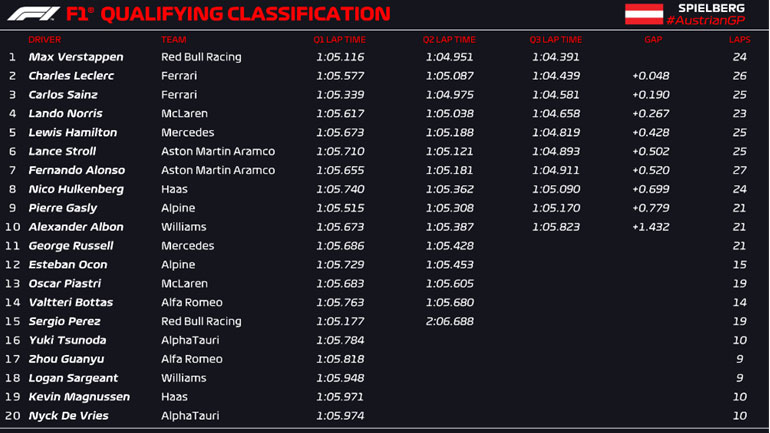Image resolution: width=770 pixels, height=433 pixels.
Task: Click Lando Norris driver name
Action: pyautogui.click(x=66, y=114)
